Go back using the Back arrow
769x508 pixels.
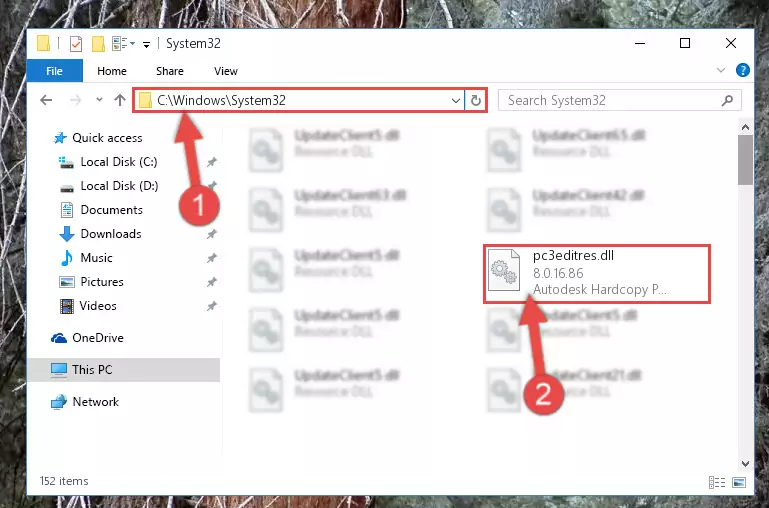[46, 100]
